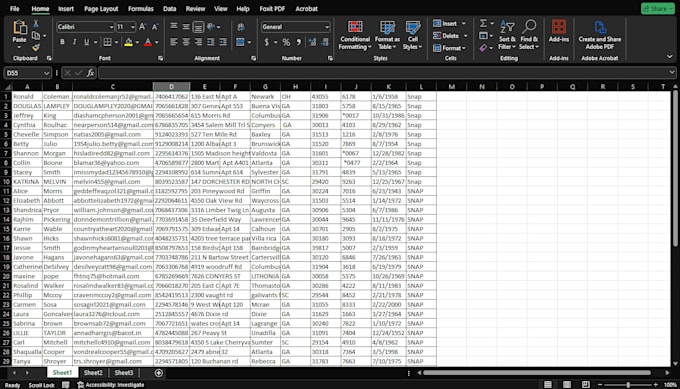Open Find & Select dropdown
This screenshot has width=680, height=389.
[x=528, y=35]
